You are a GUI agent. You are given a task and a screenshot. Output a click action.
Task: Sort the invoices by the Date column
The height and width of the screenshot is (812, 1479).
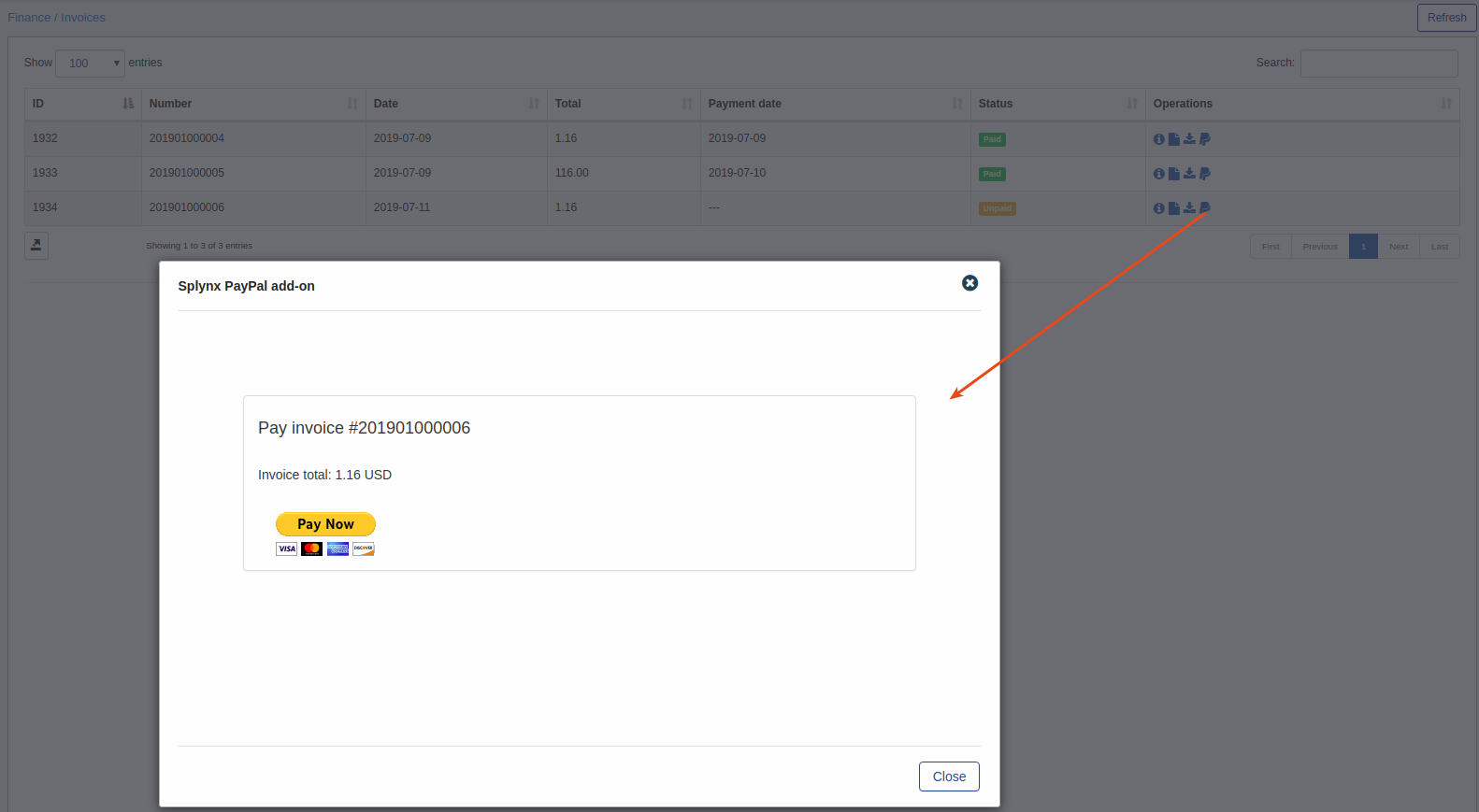pos(456,104)
